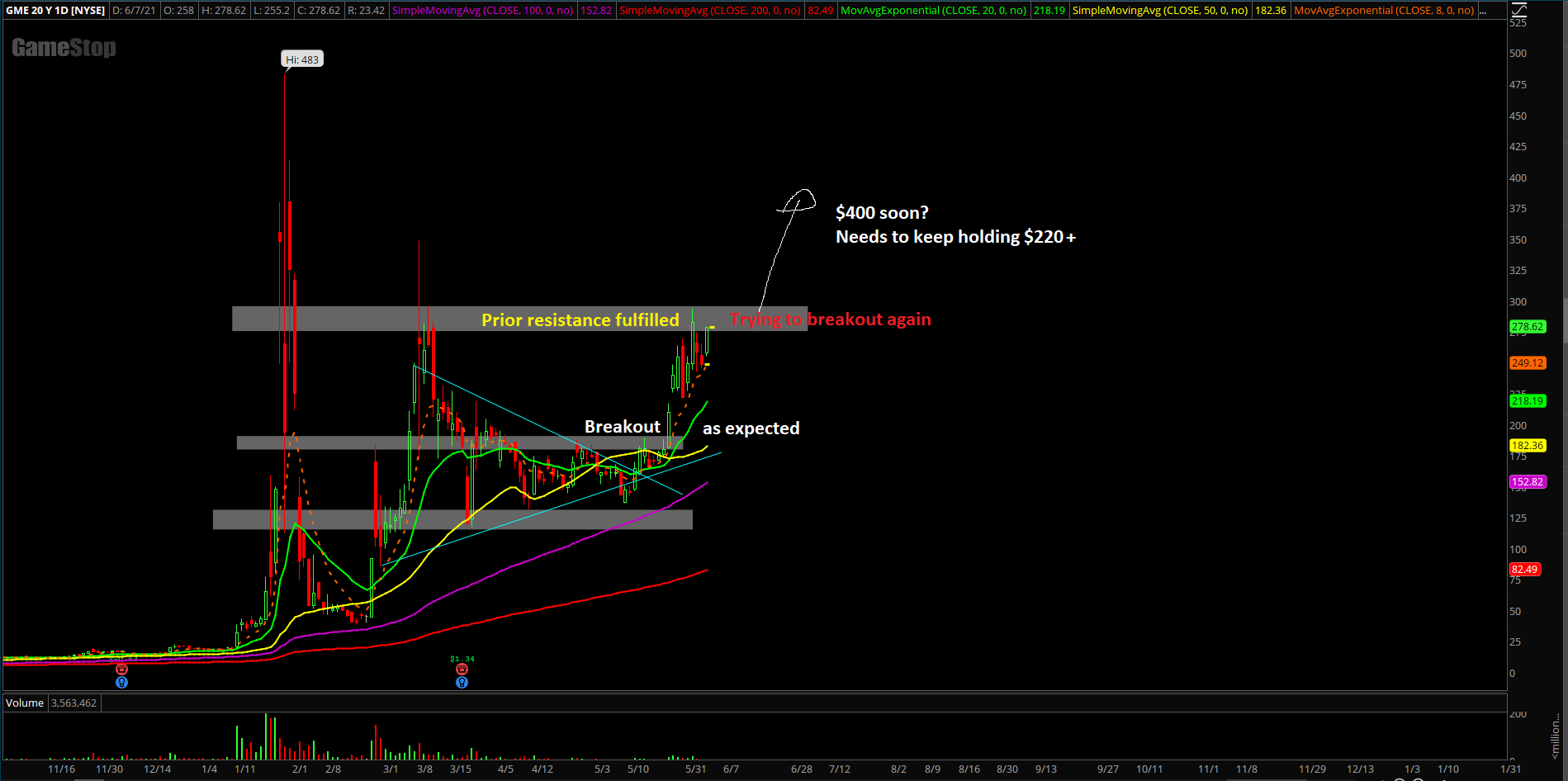Screen dimensions: 1568x781
Task: Click the H: 278.62 high price field
Action: [224, 11]
